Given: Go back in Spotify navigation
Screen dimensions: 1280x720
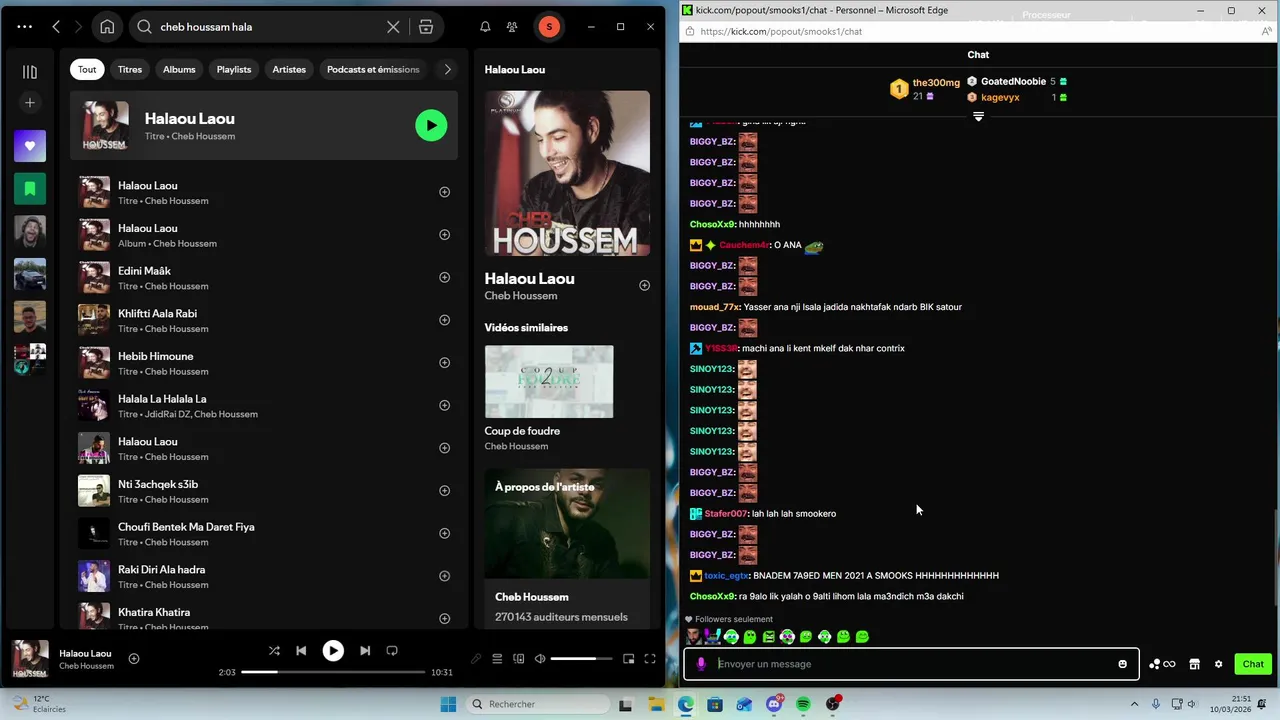Looking at the screenshot, I should 56,27.
